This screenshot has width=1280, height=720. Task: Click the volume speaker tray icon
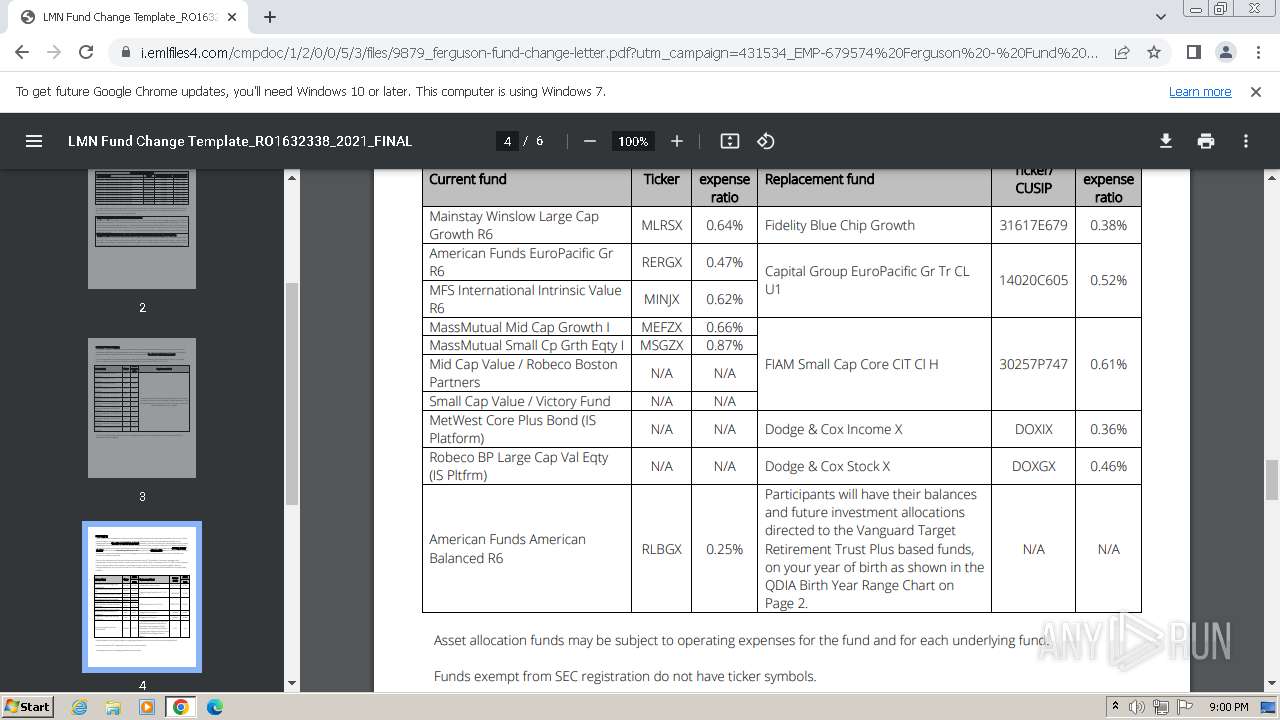[1137, 707]
